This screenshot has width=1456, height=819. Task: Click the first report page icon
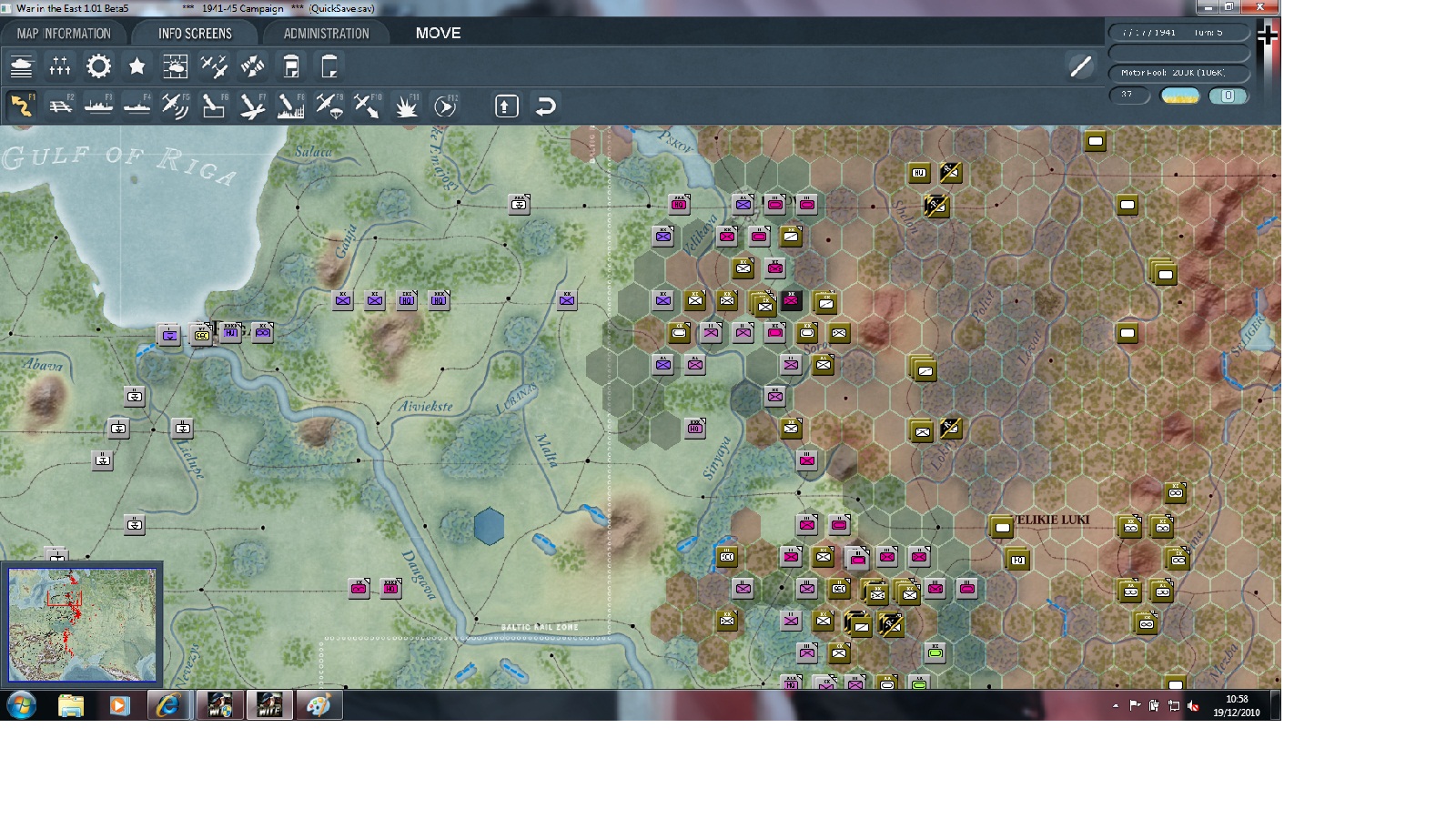[291, 66]
